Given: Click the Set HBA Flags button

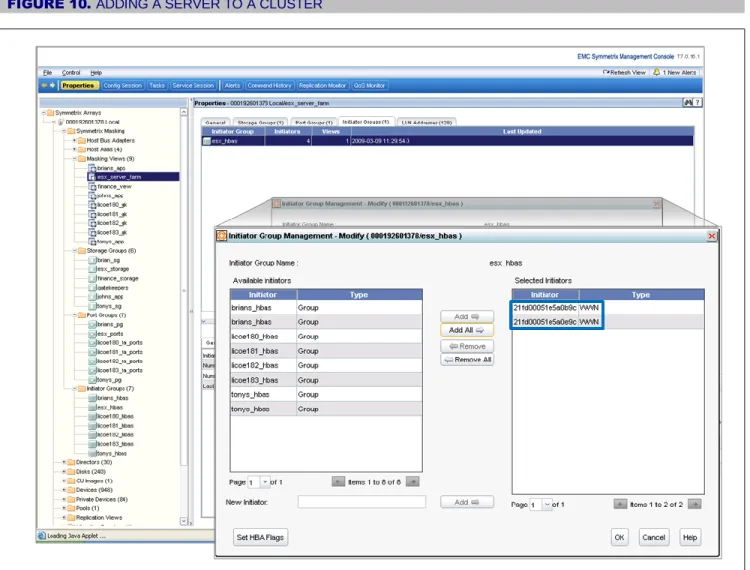Looking at the screenshot, I should pos(260,537).
